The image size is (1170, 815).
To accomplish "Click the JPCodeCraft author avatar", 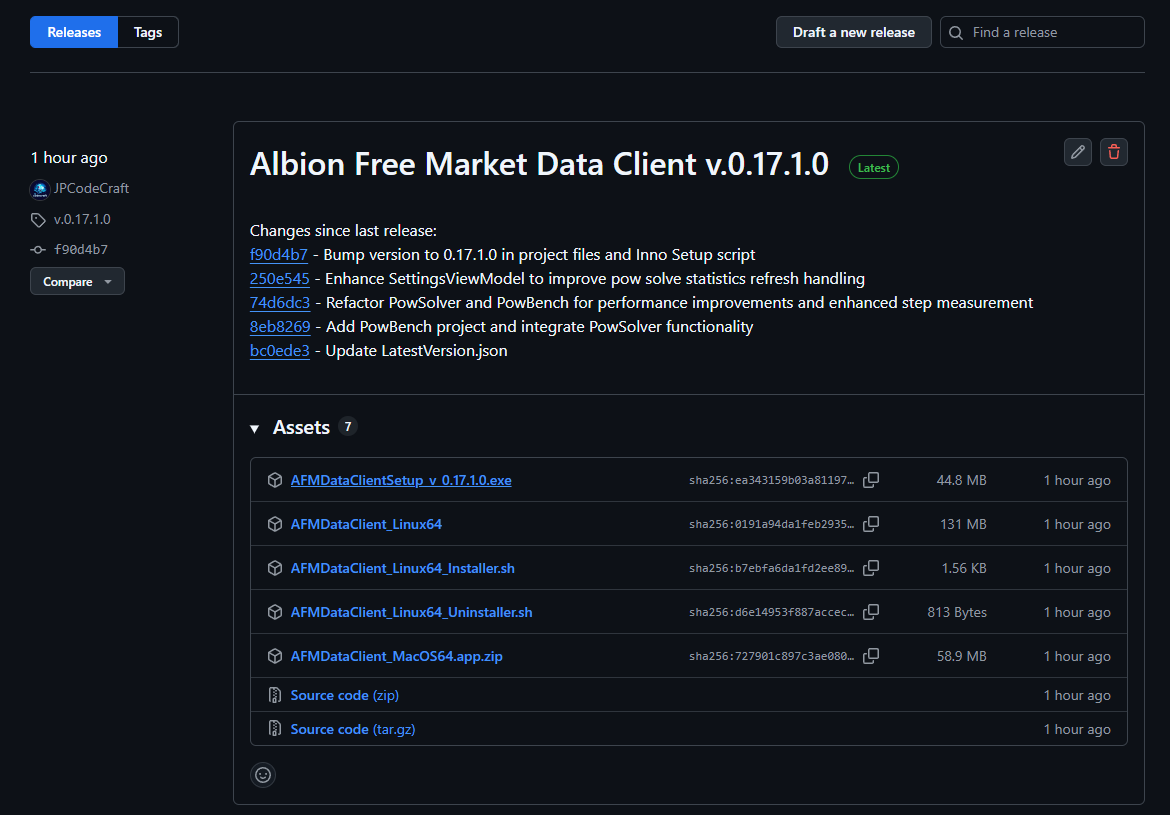I will click(40, 189).
